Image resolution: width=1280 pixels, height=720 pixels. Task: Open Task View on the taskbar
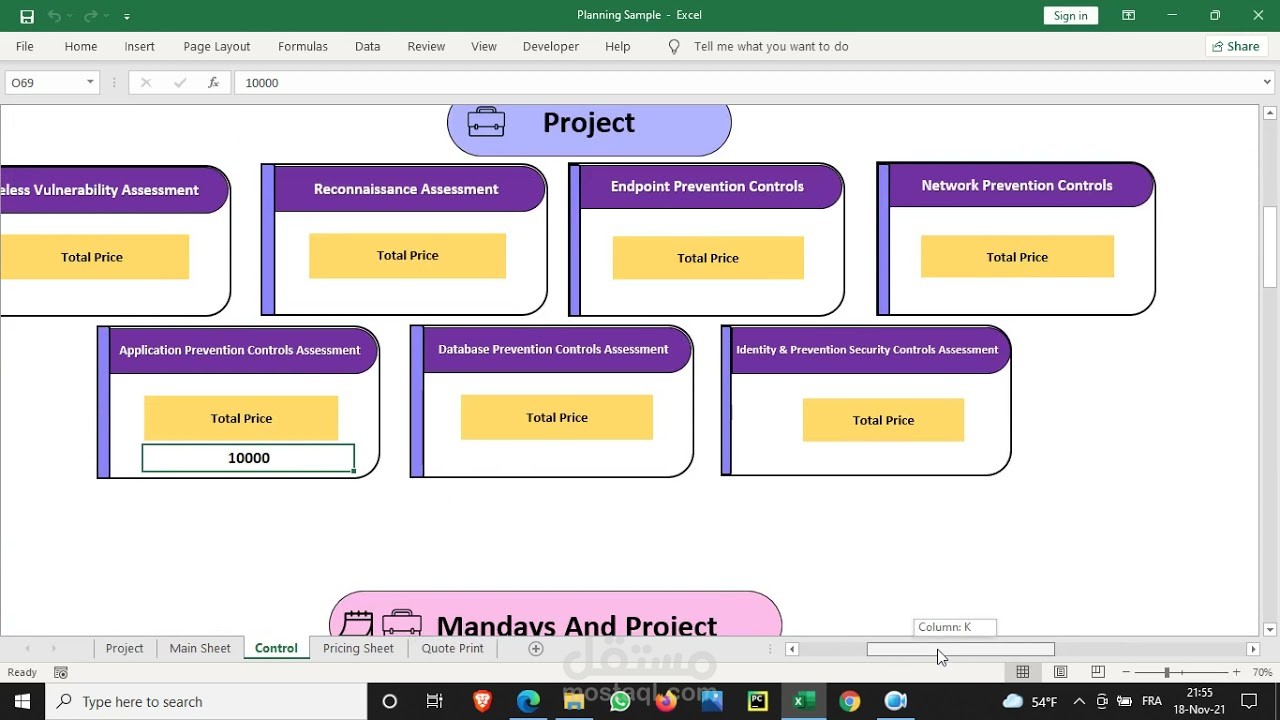tap(434, 701)
